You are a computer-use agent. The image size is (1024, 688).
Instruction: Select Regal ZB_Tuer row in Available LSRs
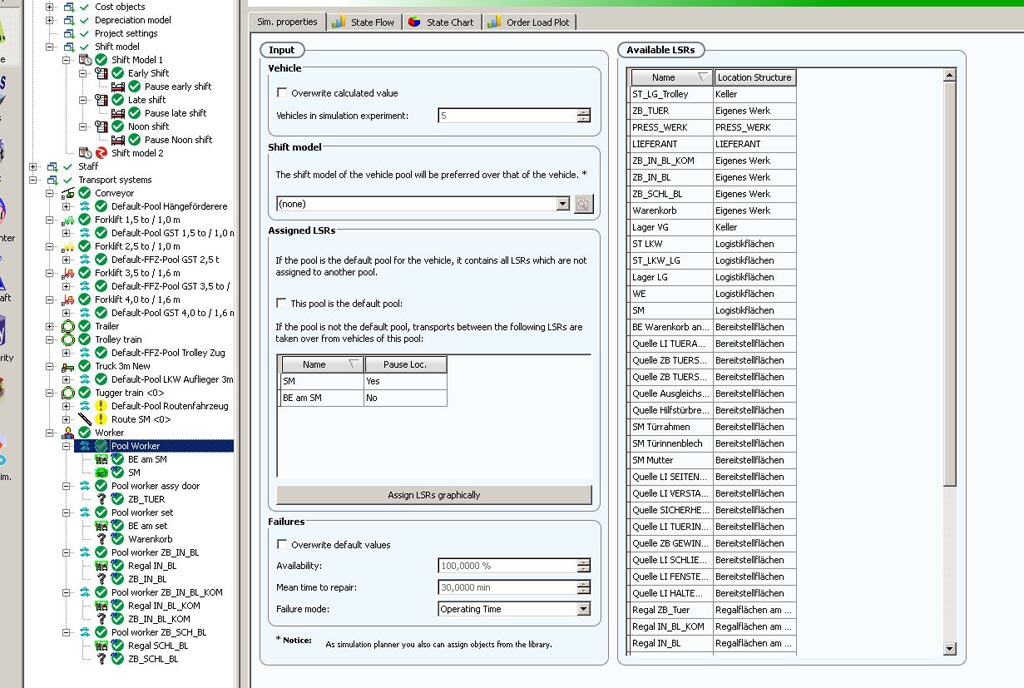713,610
